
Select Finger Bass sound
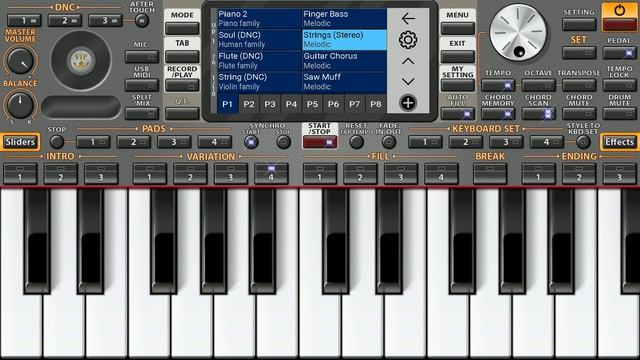point(344,18)
